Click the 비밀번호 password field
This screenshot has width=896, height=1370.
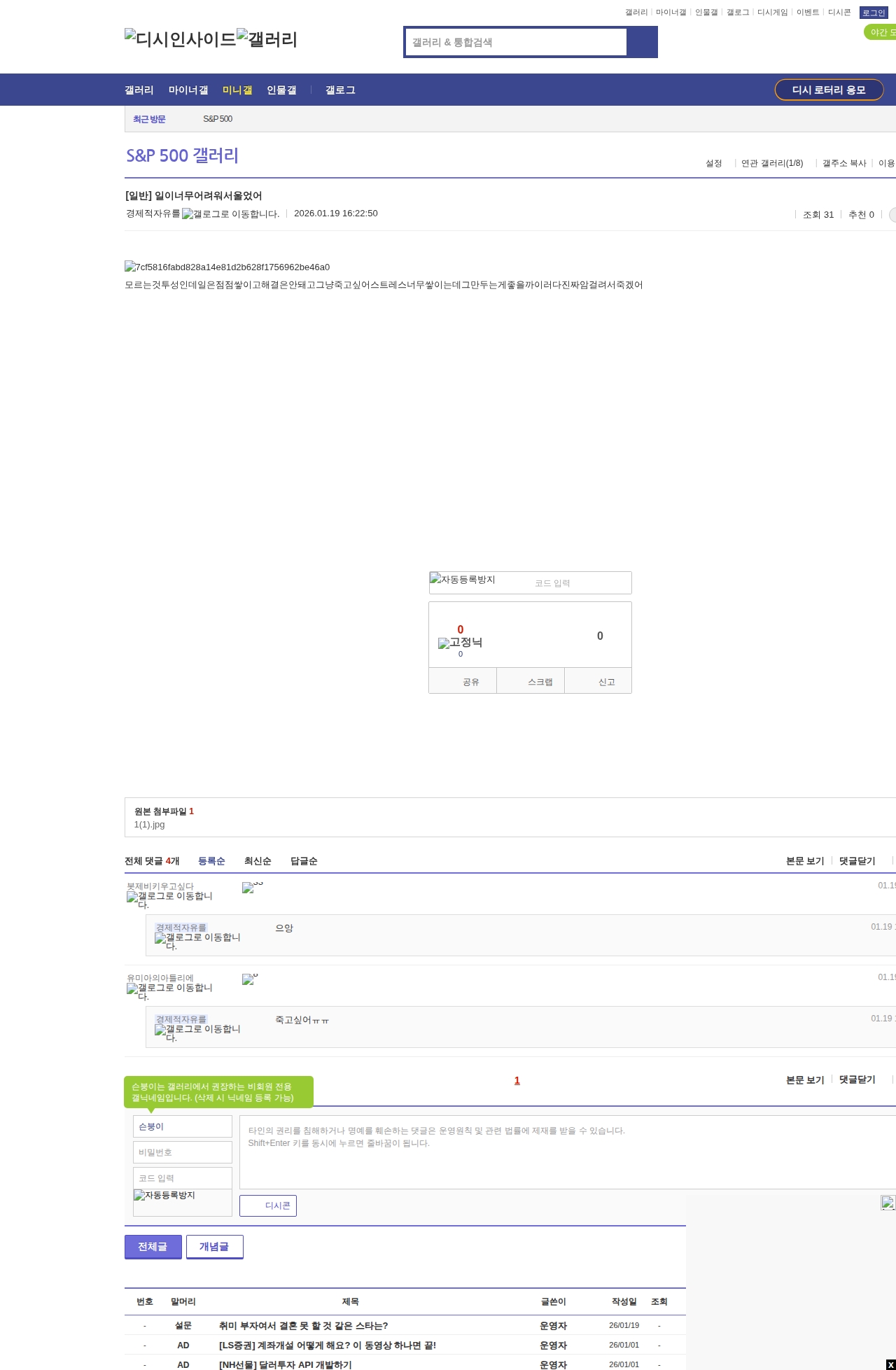(182, 1152)
